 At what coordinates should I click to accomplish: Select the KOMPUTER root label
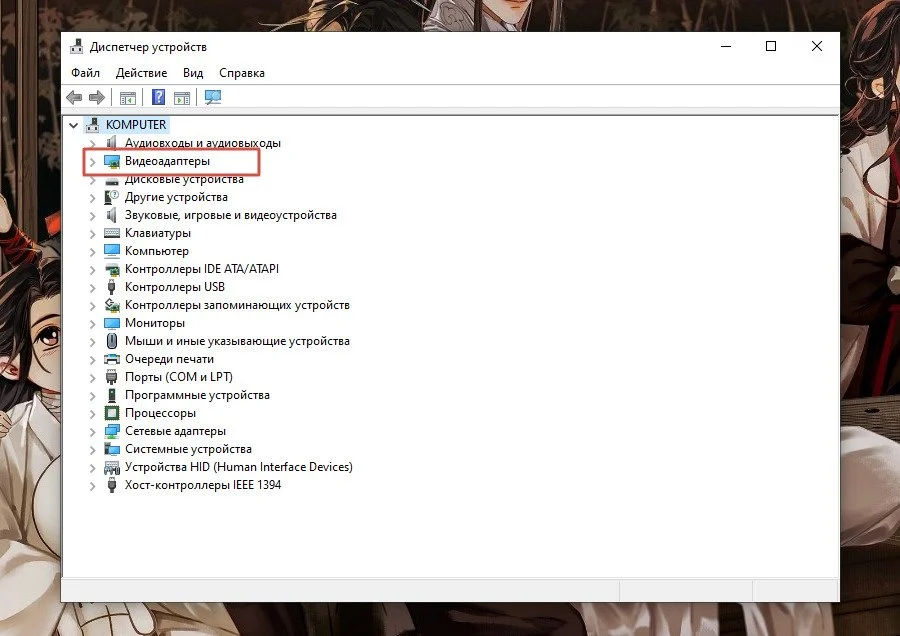click(136, 125)
